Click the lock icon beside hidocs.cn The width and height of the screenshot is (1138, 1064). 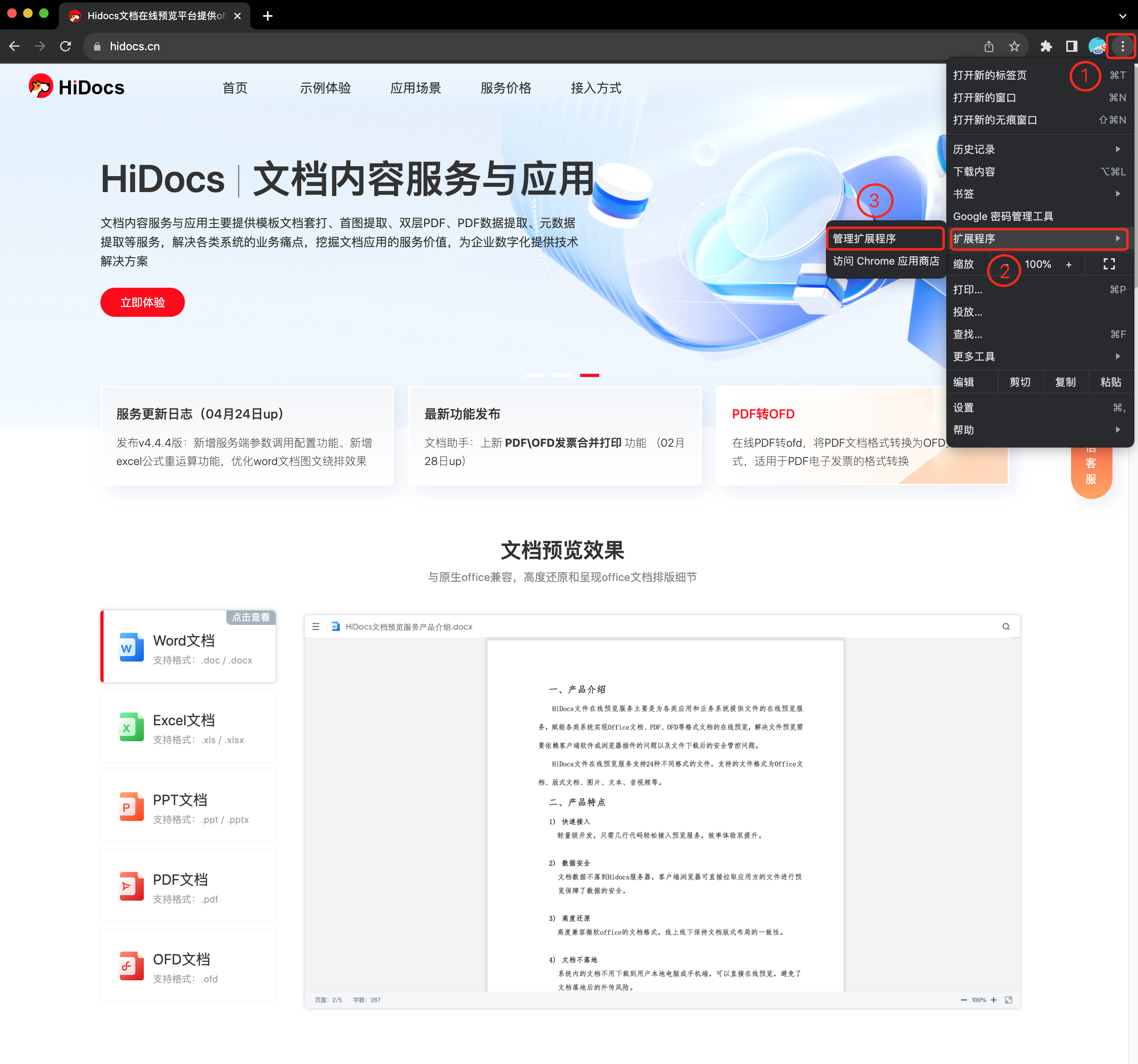click(97, 46)
